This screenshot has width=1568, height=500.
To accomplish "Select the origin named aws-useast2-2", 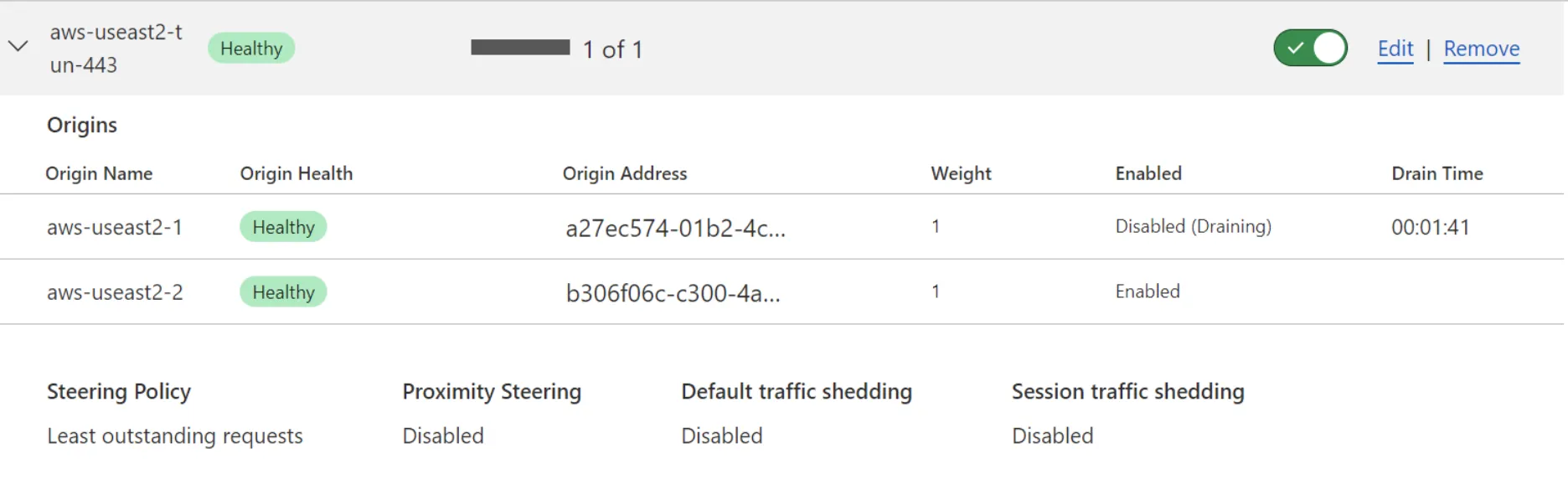I will [x=115, y=291].
